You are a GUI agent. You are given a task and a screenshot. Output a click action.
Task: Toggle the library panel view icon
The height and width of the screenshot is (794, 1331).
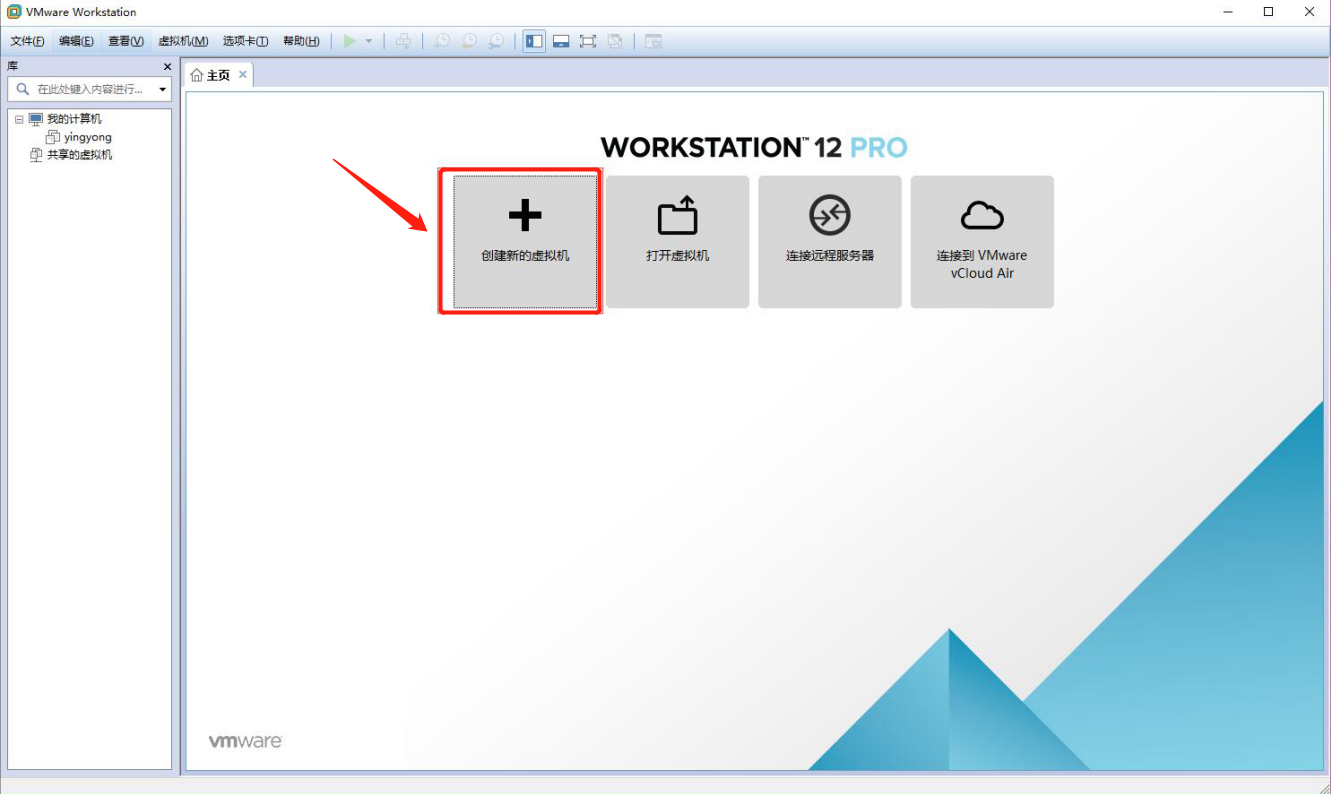coord(535,41)
